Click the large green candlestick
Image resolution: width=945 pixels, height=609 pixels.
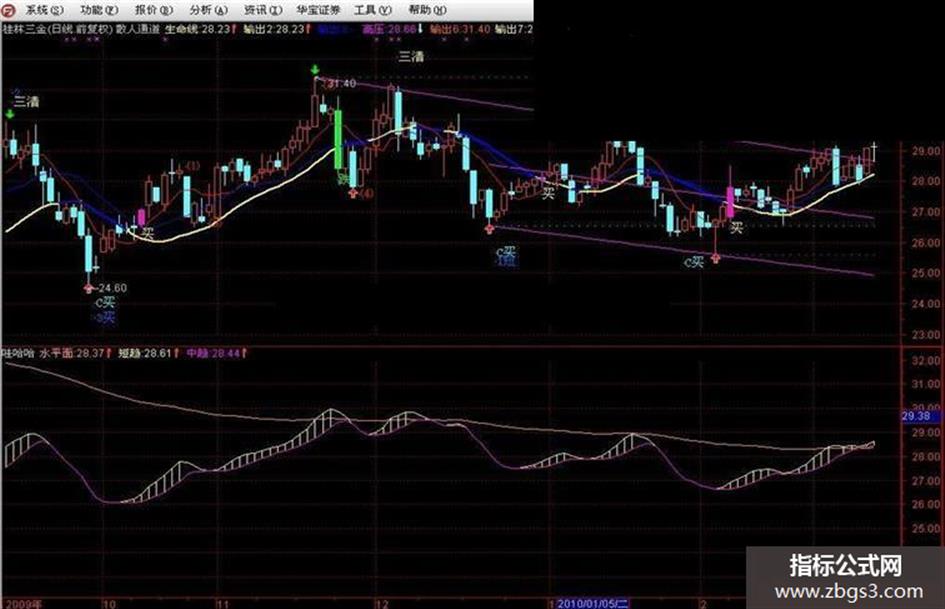pos(338,140)
